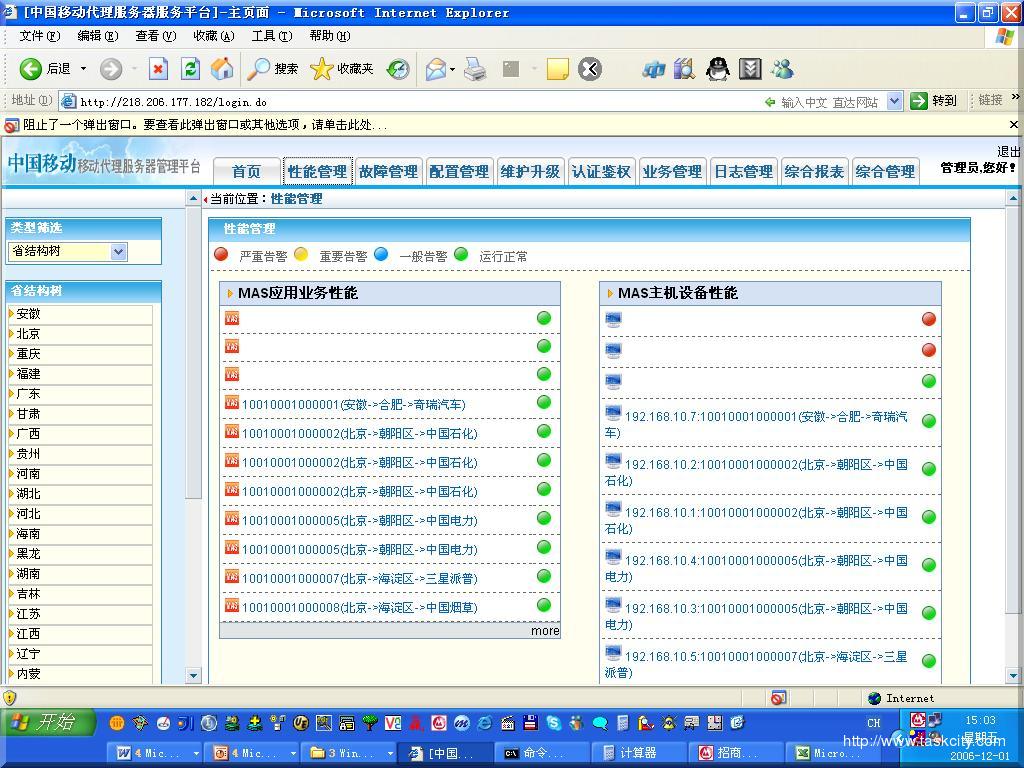Switch to the 故障管理 tab
This screenshot has width=1024, height=768.
388,171
